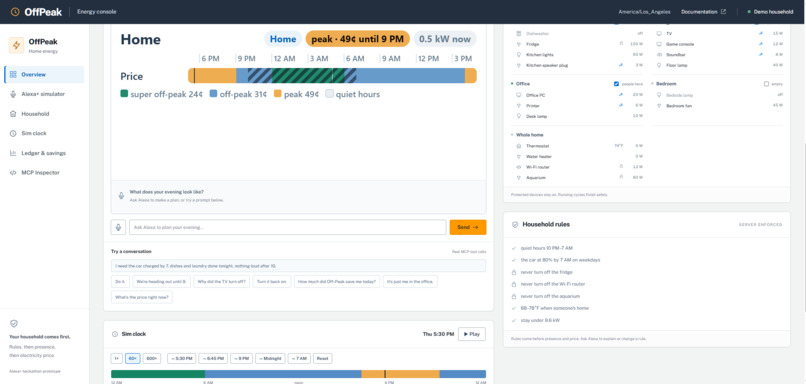The image size is (806, 384).
Task: Choose the 'Do it.' prompt chip
Action: coord(120,281)
